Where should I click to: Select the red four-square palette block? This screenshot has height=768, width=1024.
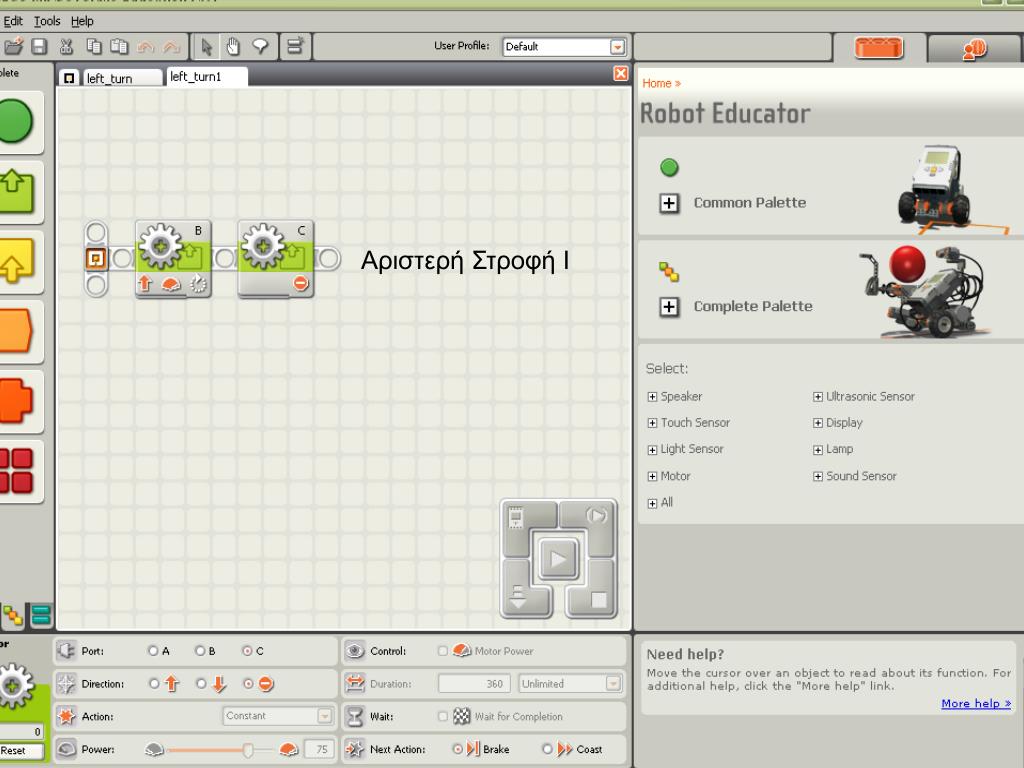pyautogui.click(x=16, y=470)
